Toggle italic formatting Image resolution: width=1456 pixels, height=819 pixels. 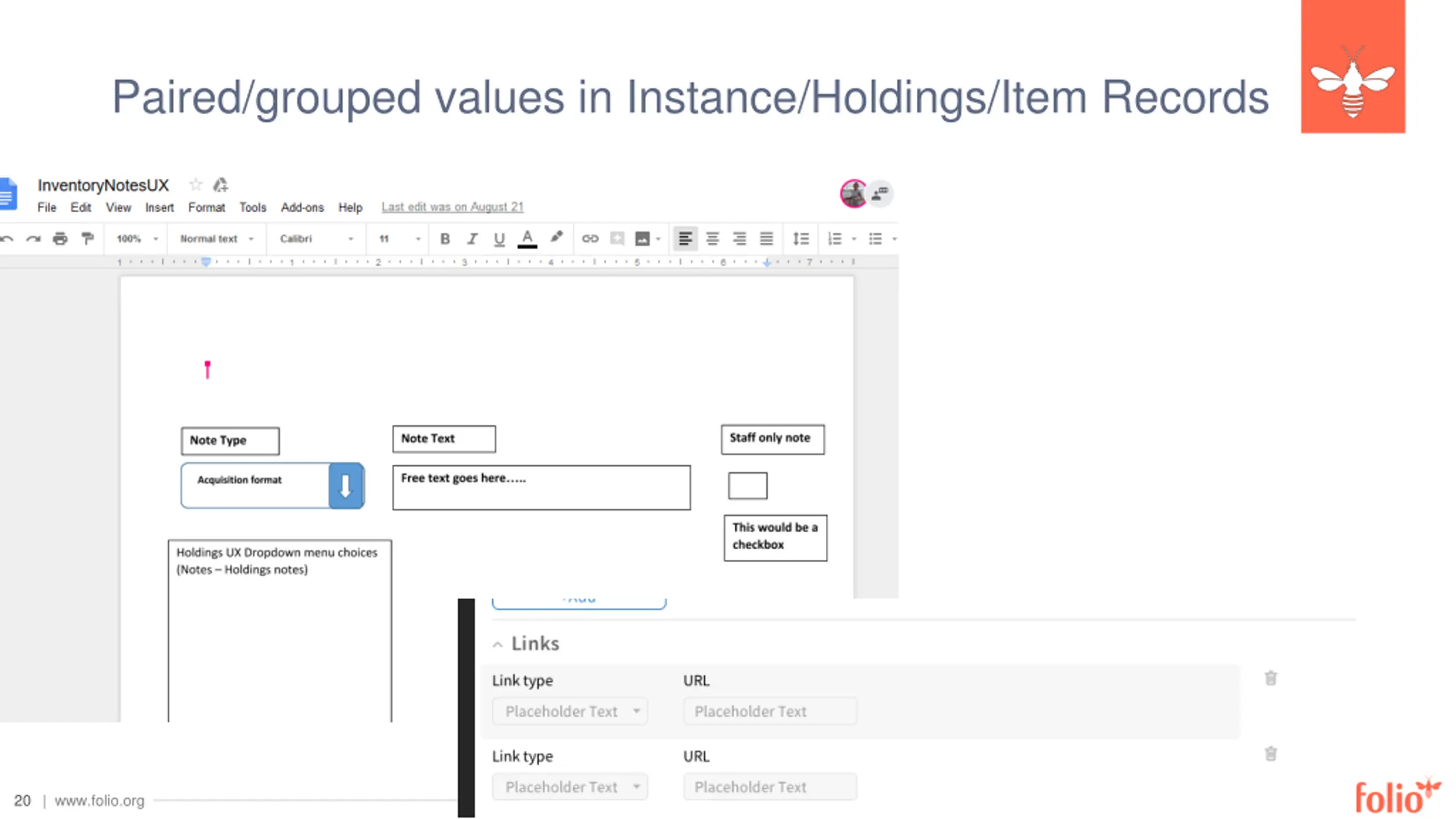coord(472,239)
